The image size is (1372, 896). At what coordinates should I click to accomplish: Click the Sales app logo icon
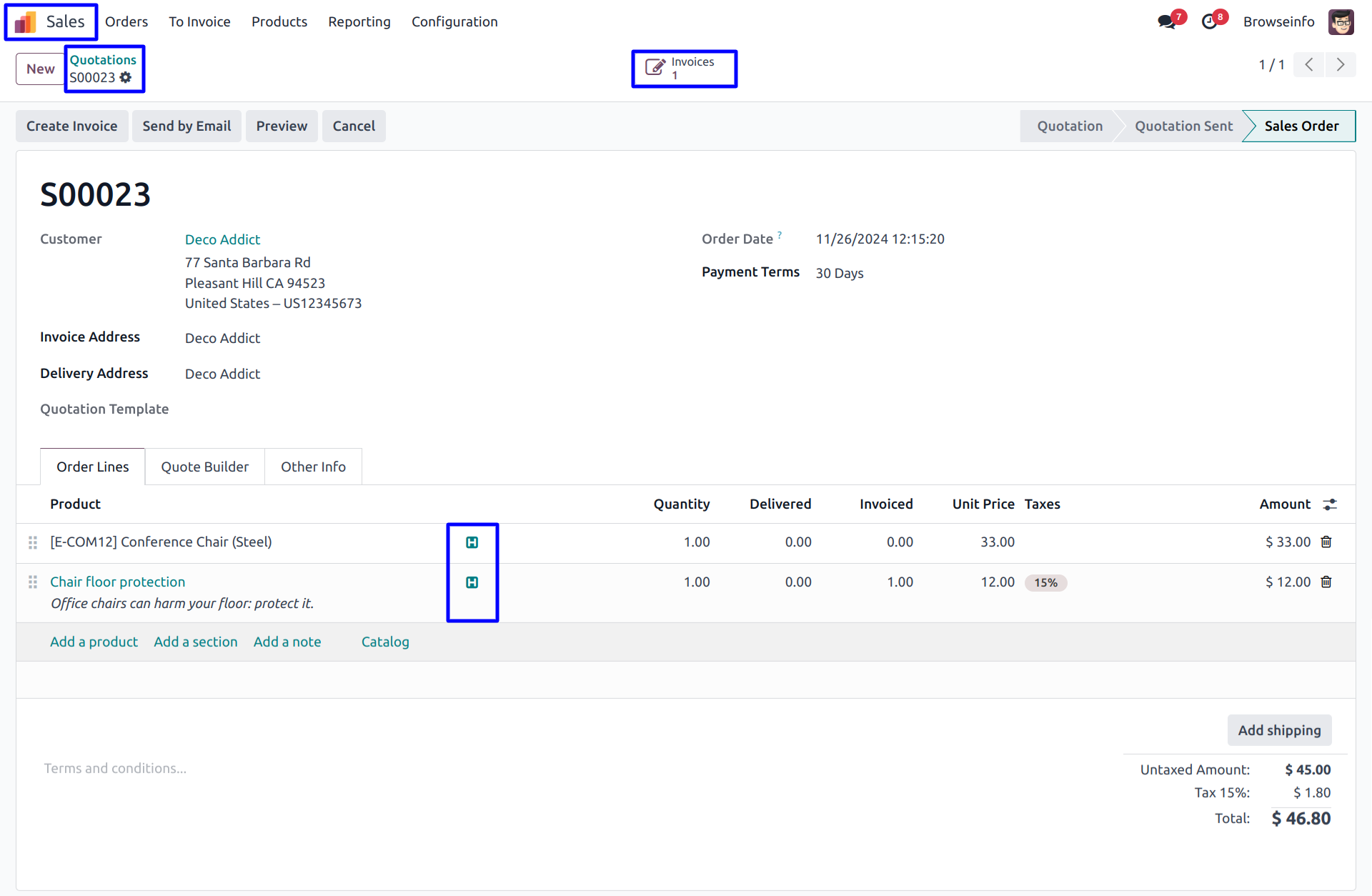tap(26, 22)
